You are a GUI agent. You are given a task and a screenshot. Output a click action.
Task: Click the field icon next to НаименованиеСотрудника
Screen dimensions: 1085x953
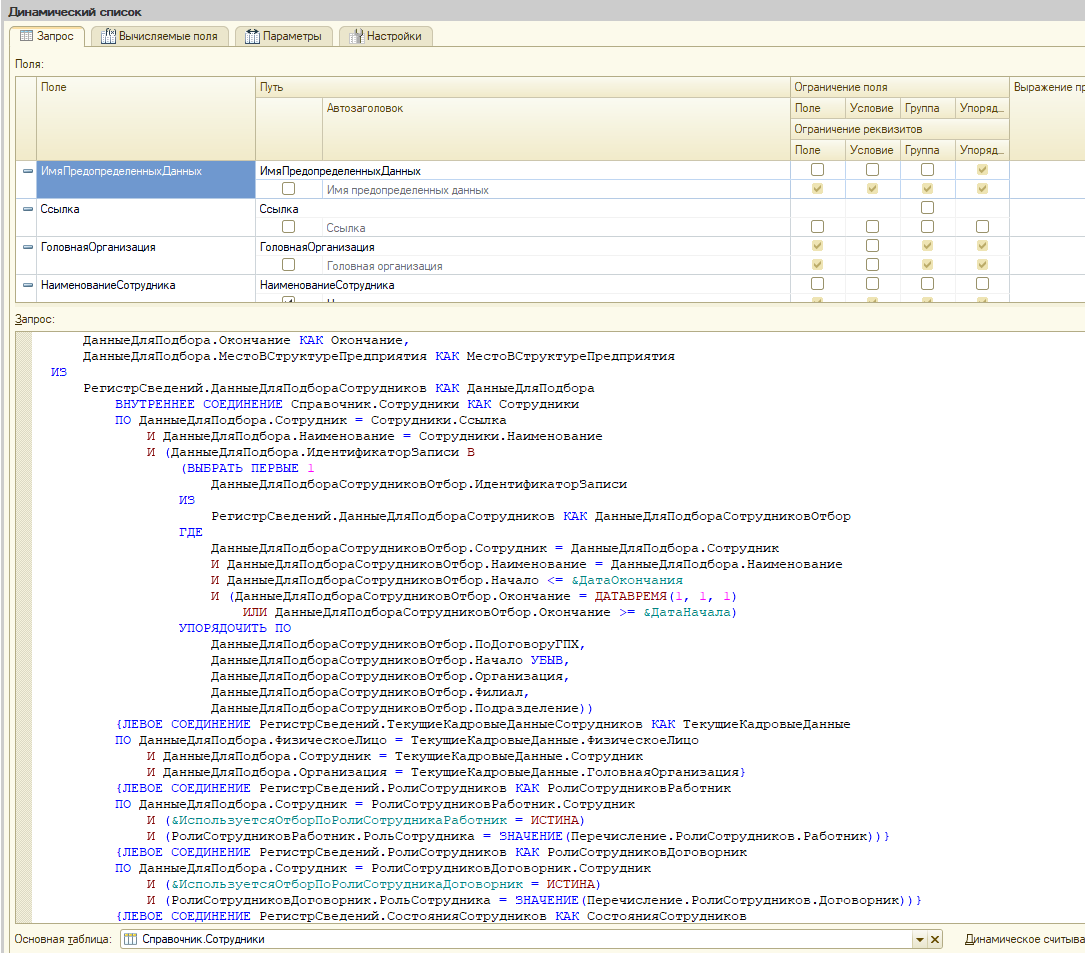pos(28,285)
